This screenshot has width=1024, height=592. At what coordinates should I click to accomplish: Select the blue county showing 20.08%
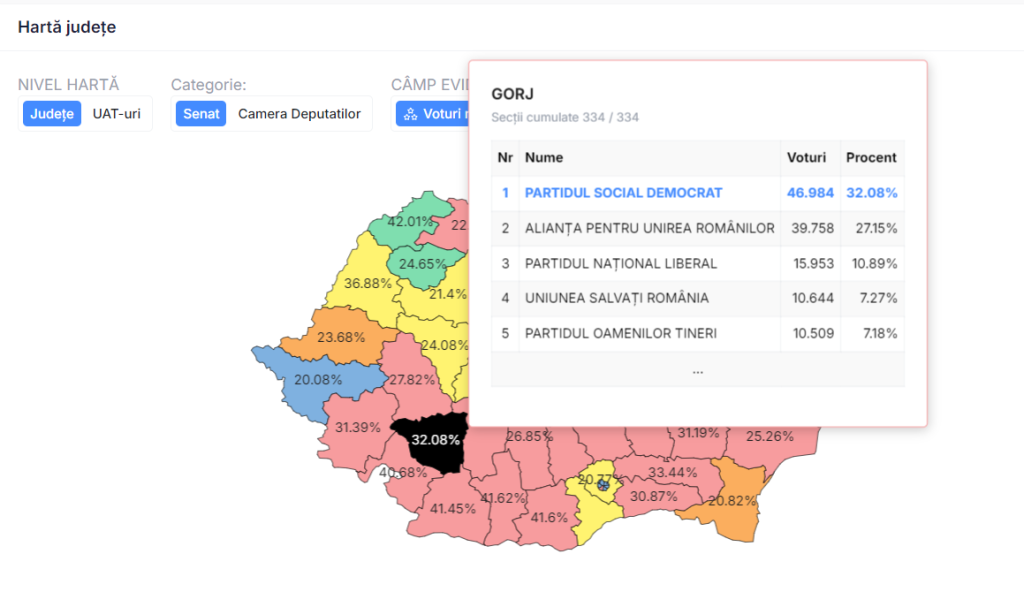317,380
